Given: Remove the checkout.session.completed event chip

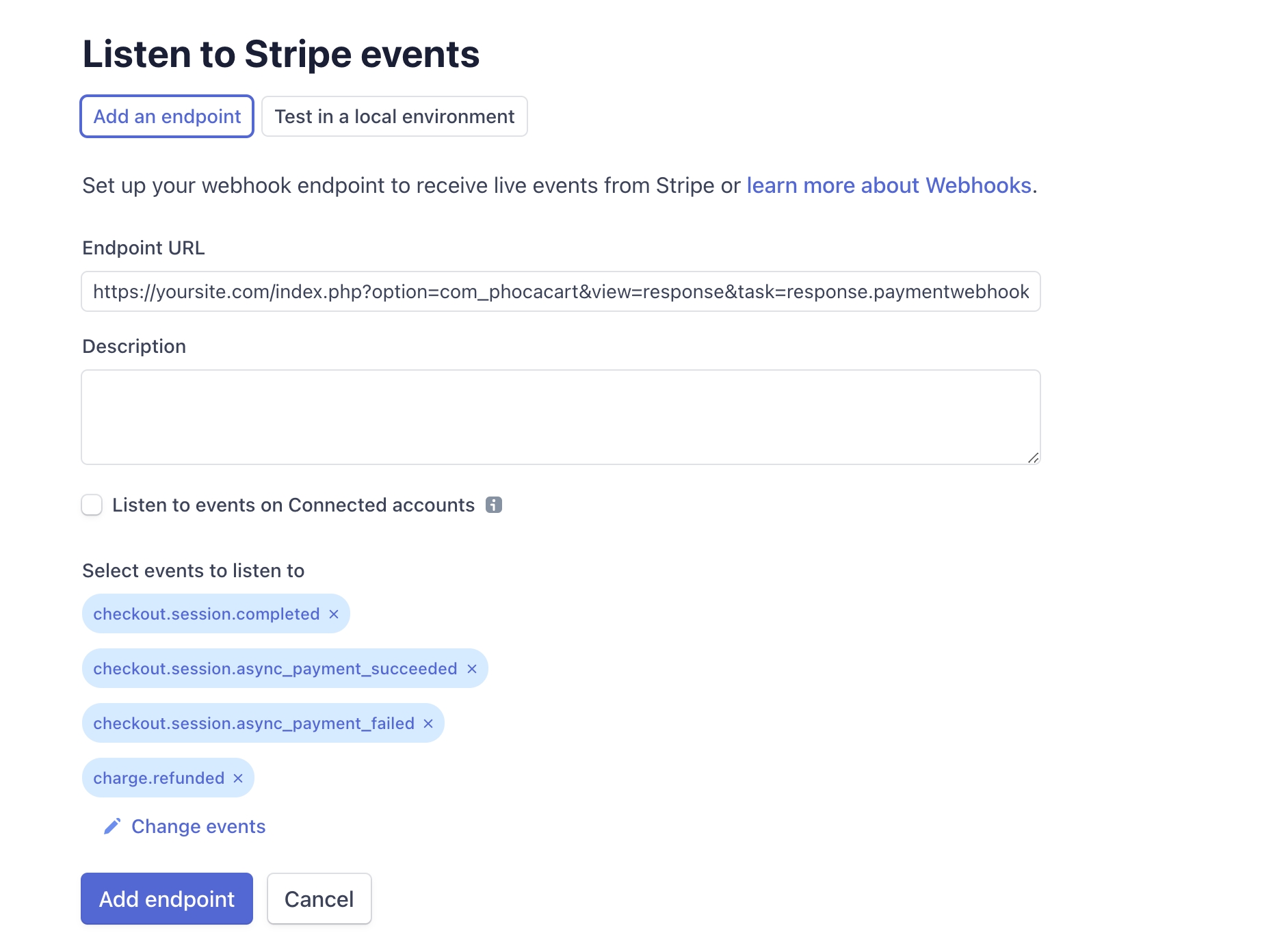Looking at the screenshot, I should [x=334, y=614].
